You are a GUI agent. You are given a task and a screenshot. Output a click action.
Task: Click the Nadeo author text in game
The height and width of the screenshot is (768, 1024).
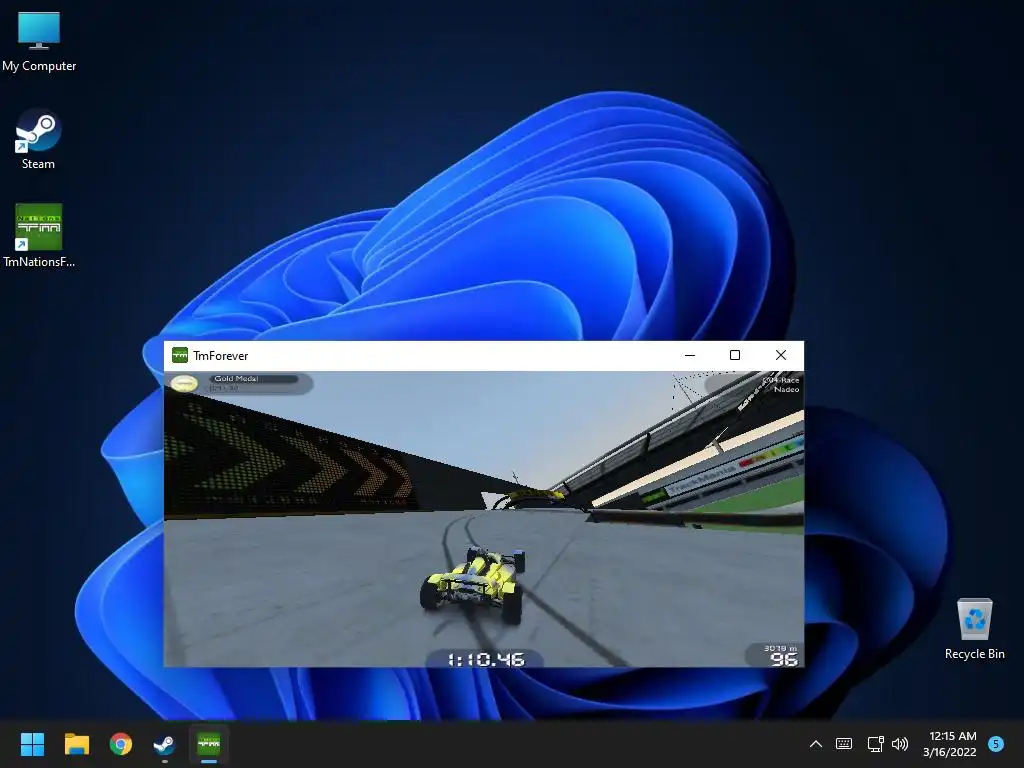tap(787, 389)
